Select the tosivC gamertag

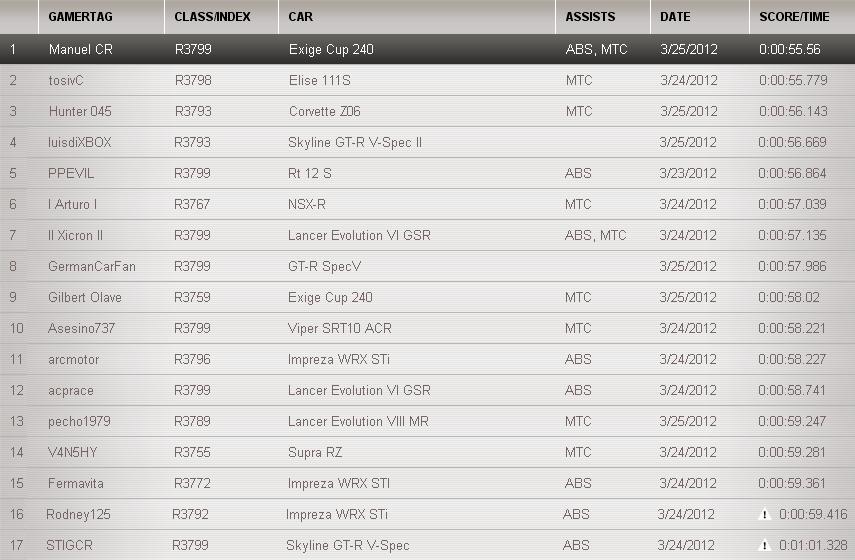(x=67, y=80)
